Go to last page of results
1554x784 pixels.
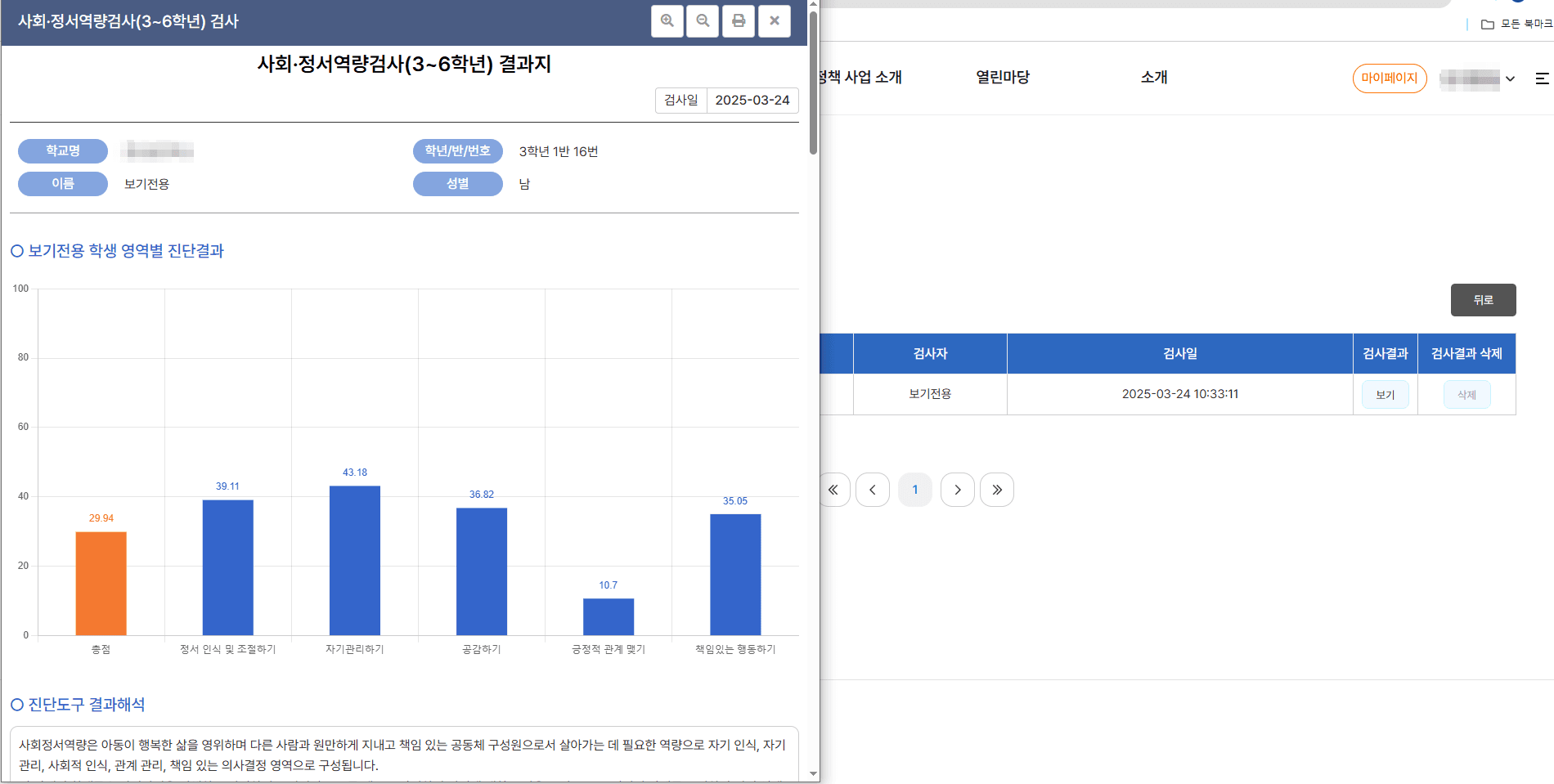[997, 490]
